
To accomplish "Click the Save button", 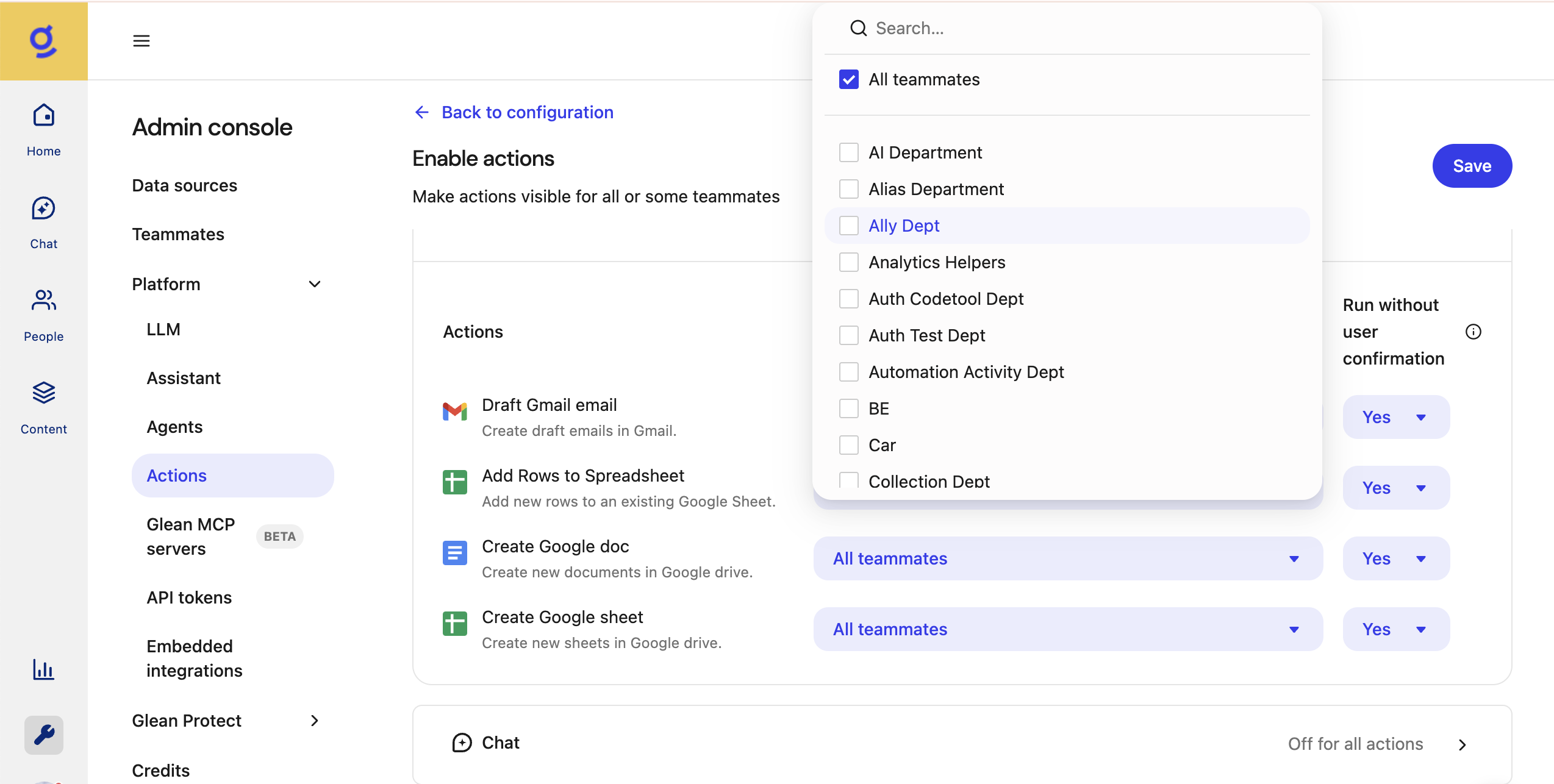I will tap(1472, 166).
